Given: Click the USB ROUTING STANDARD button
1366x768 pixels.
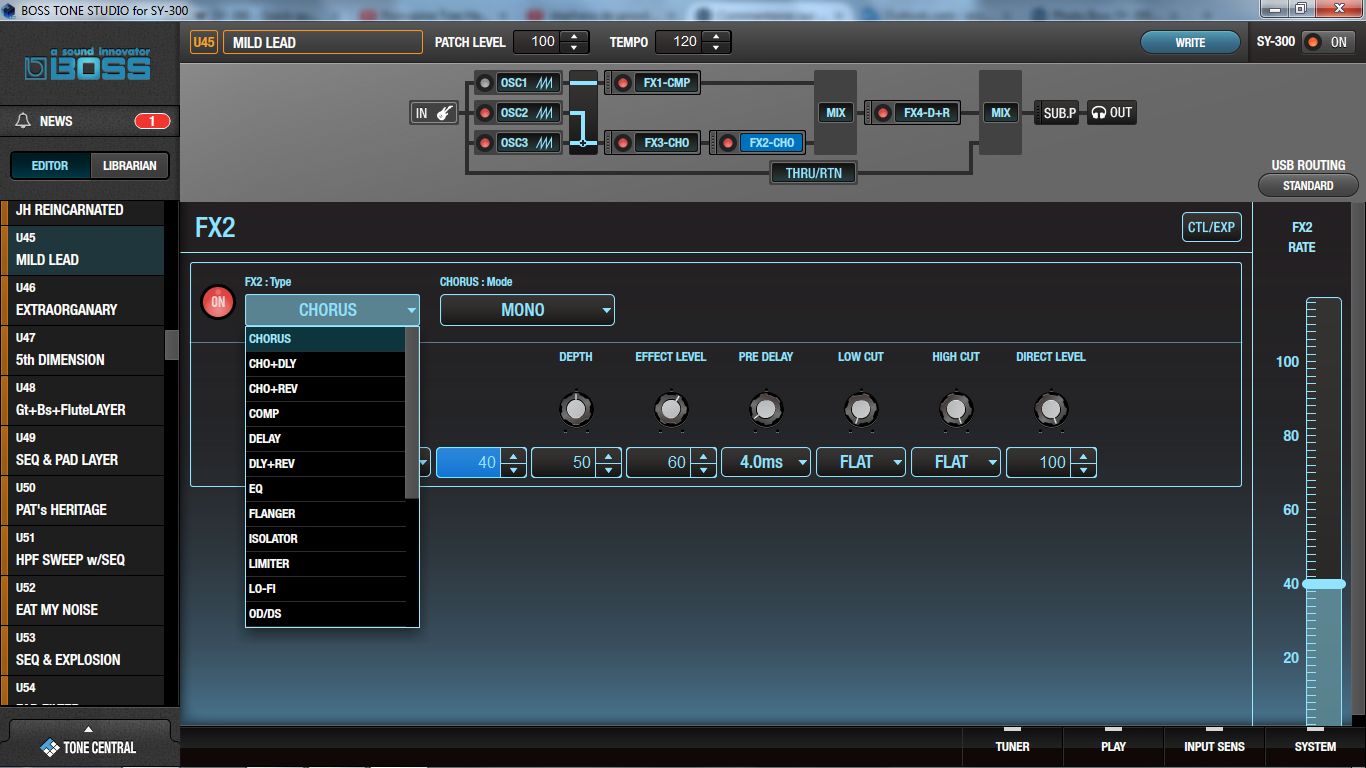Looking at the screenshot, I should click(1308, 185).
